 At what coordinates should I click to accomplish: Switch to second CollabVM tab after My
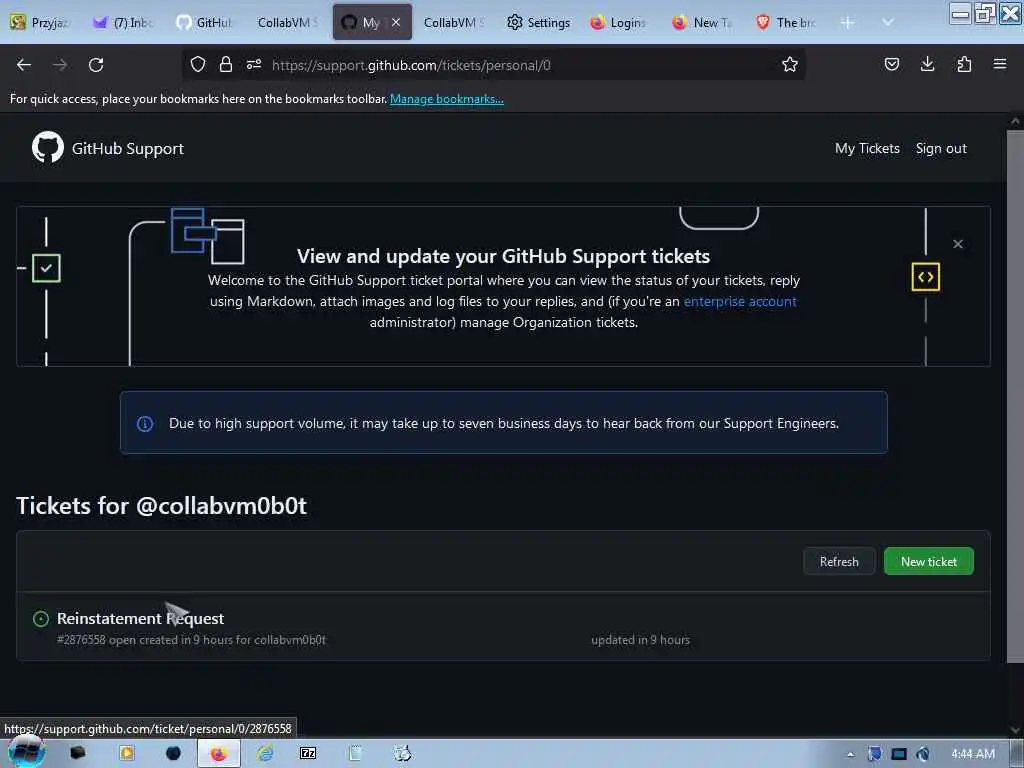coord(453,22)
